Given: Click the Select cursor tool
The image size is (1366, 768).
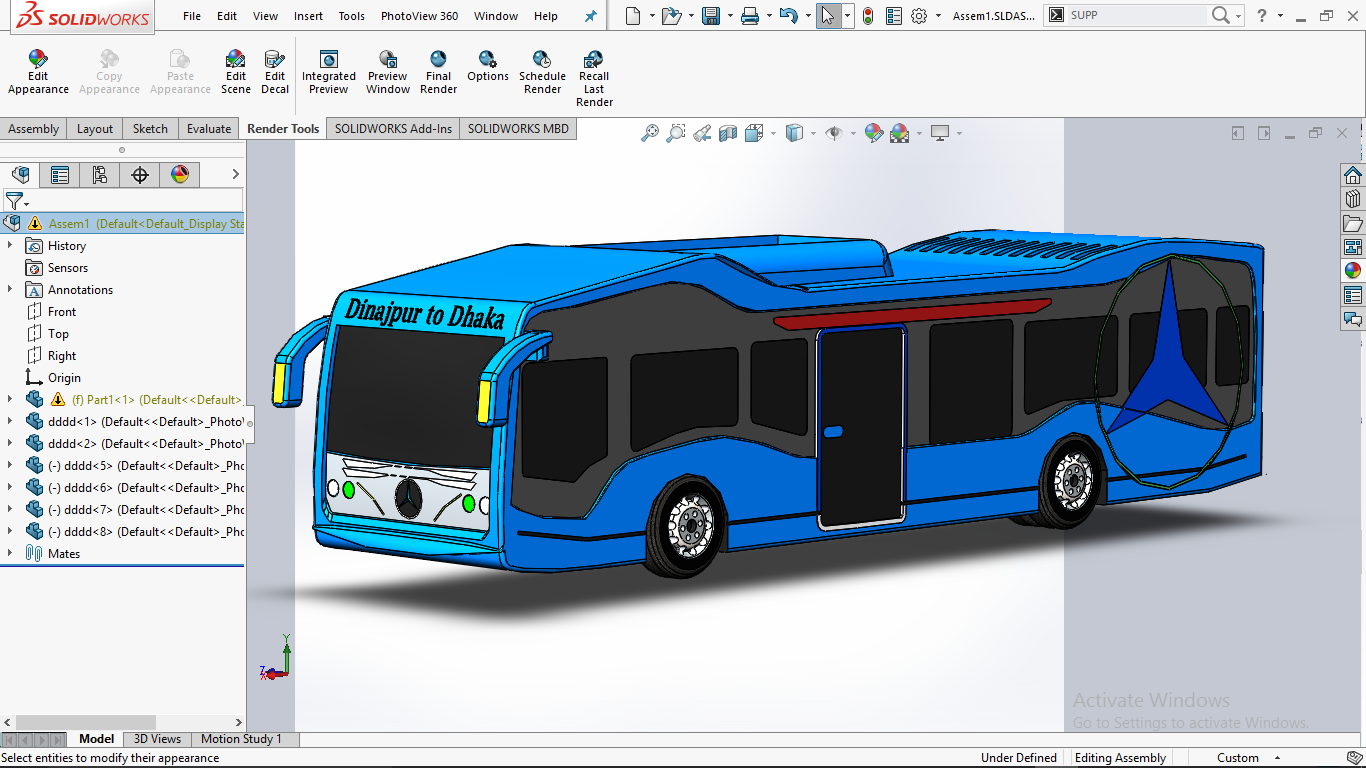Looking at the screenshot, I should tap(828, 16).
